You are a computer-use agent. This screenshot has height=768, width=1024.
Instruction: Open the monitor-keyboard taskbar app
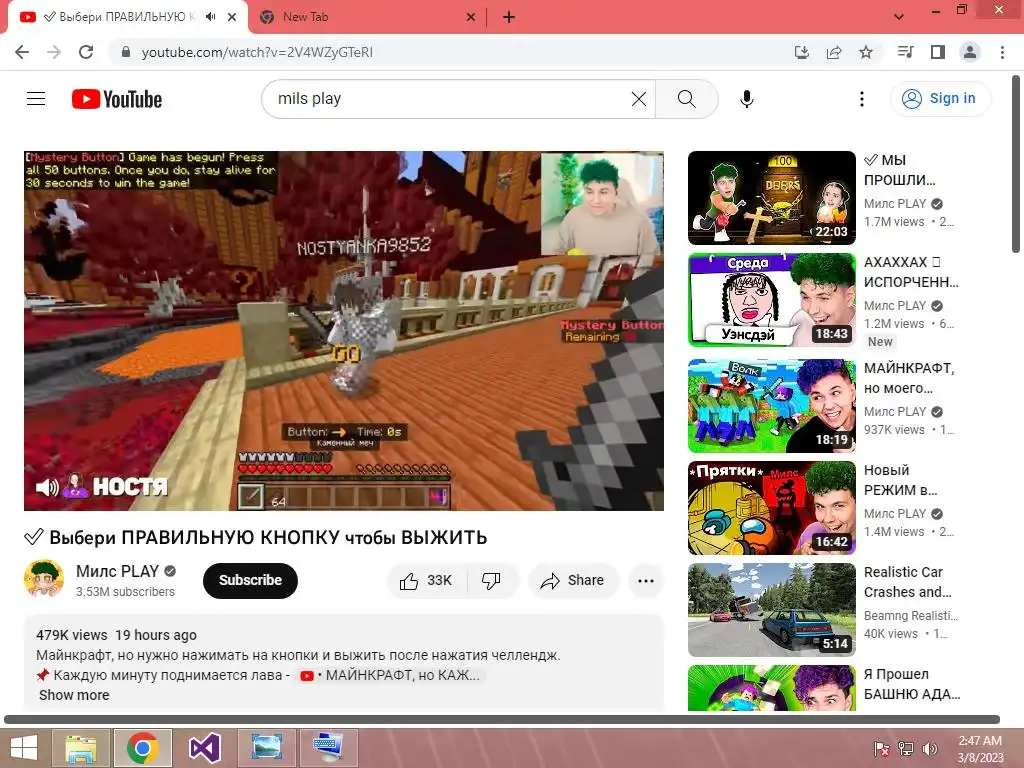328,748
